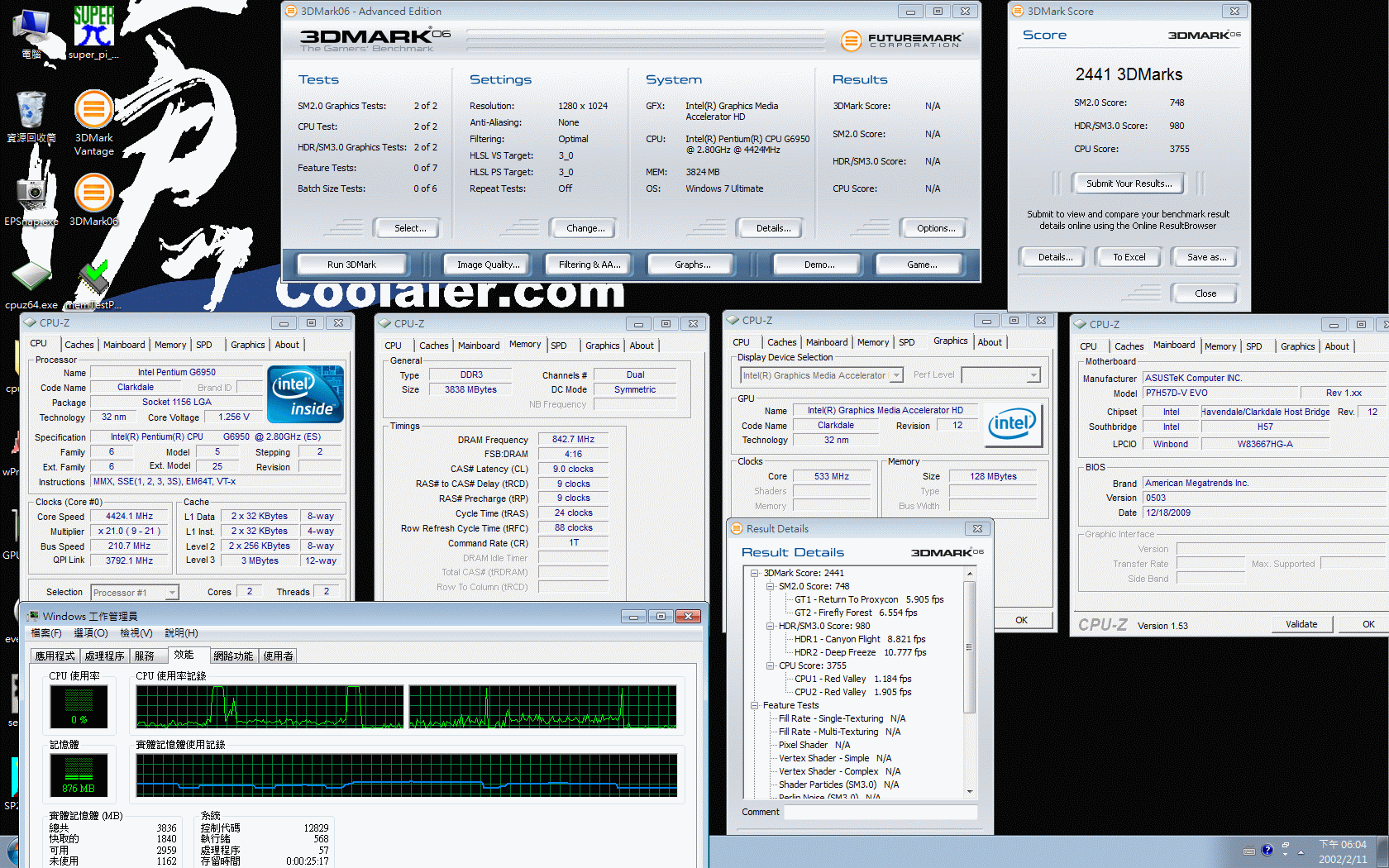Click the Intel logo in Graphics tab
1389x868 pixels.
click(1014, 425)
